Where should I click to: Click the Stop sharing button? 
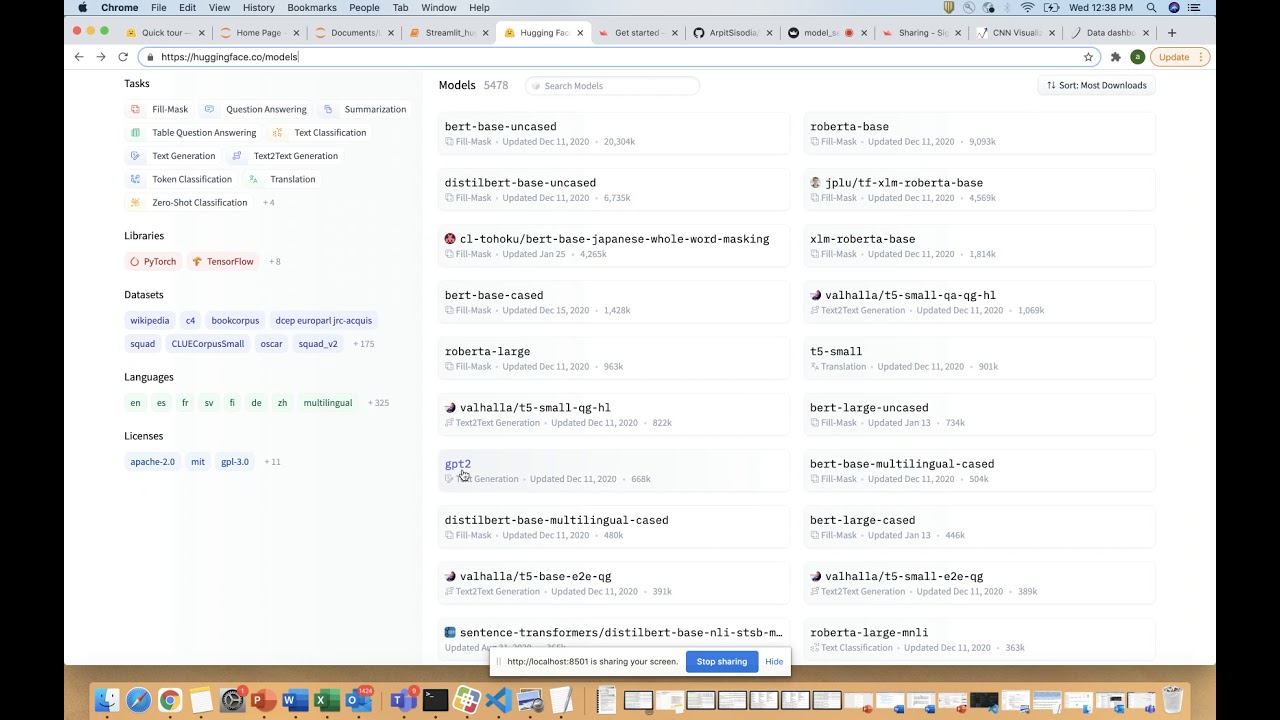(x=722, y=661)
